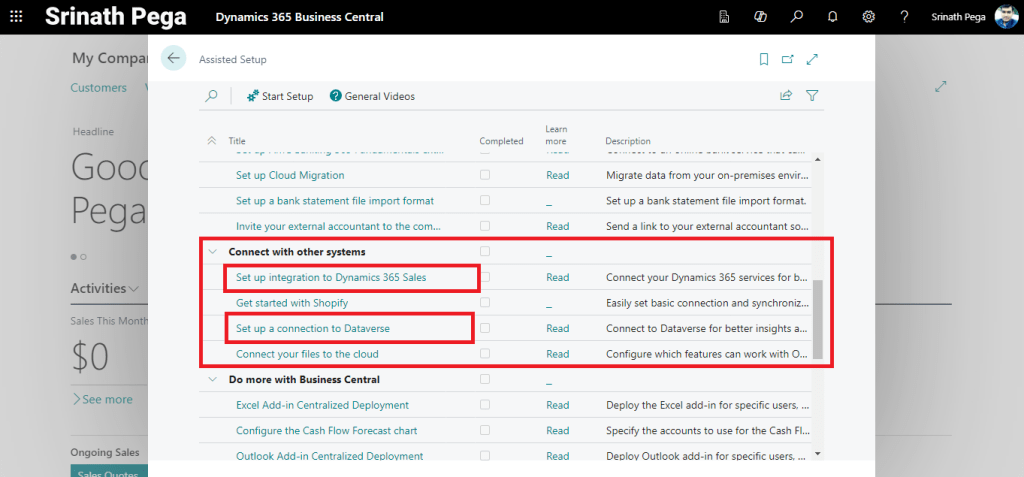Open General Videos action
This screenshot has width=1024, height=477.
point(372,96)
